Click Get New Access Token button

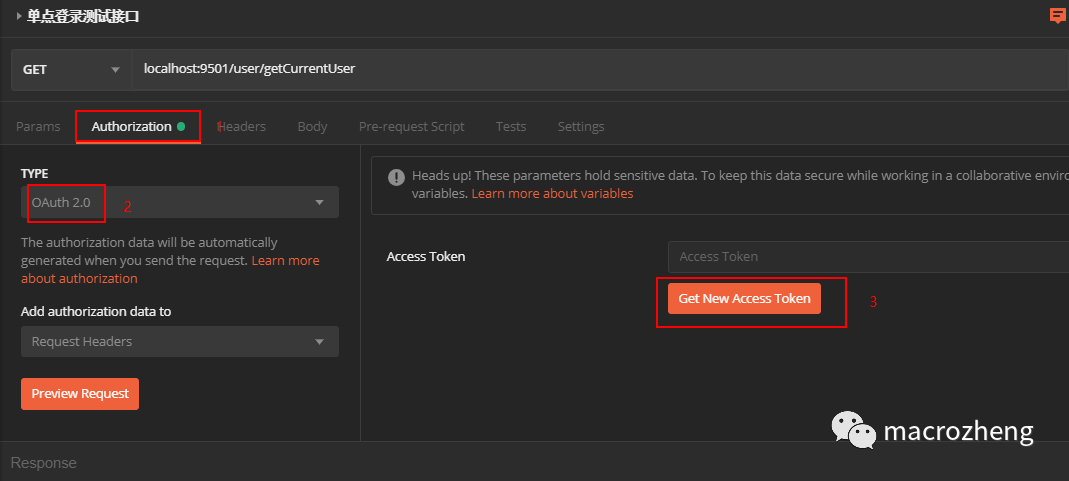click(744, 298)
